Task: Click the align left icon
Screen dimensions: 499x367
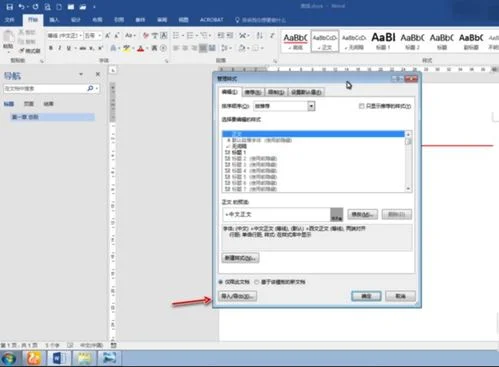Action: [x=176, y=48]
